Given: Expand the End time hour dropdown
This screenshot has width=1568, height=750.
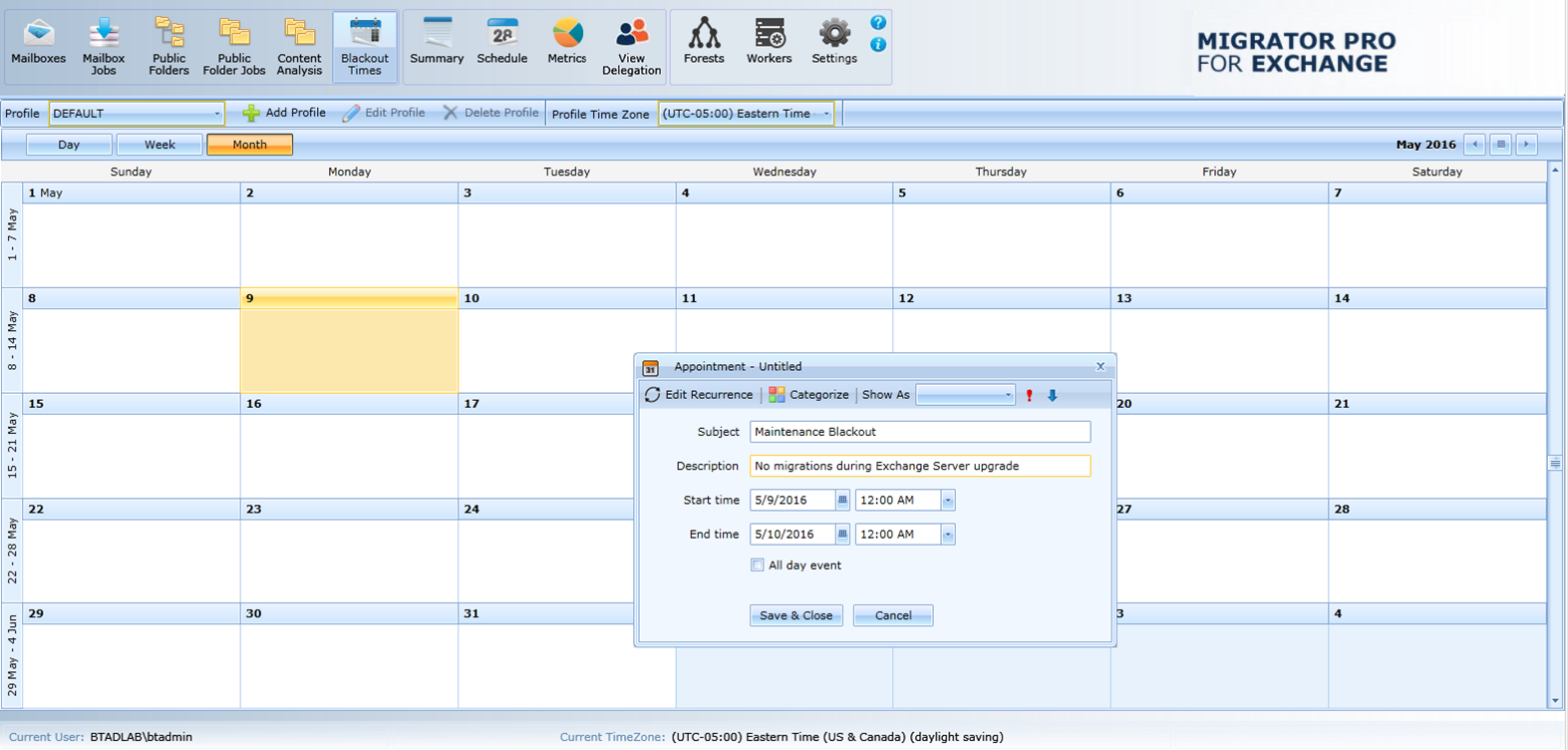Looking at the screenshot, I should tap(948, 535).
